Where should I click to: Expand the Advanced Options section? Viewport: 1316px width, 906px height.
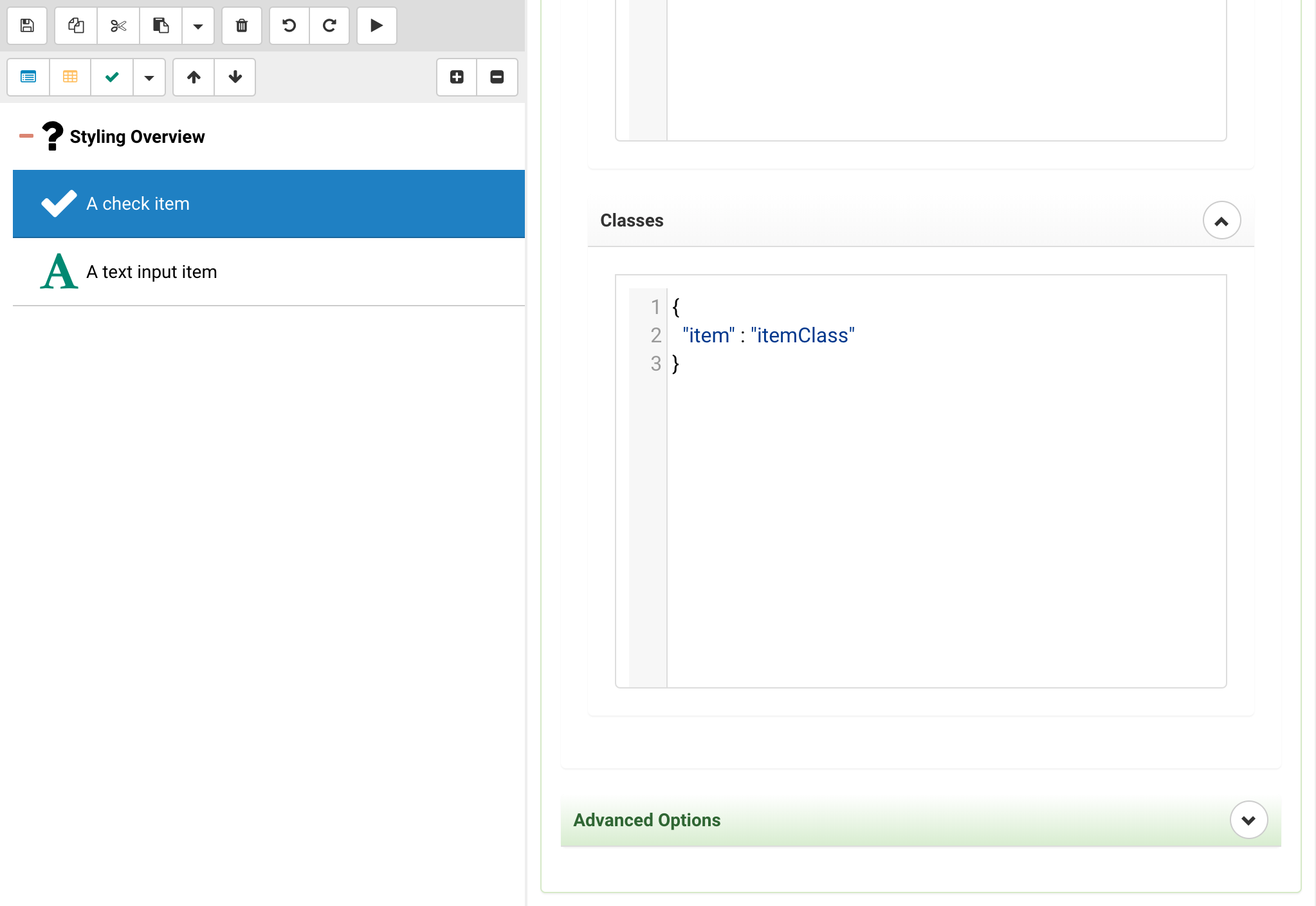coord(1248,820)
